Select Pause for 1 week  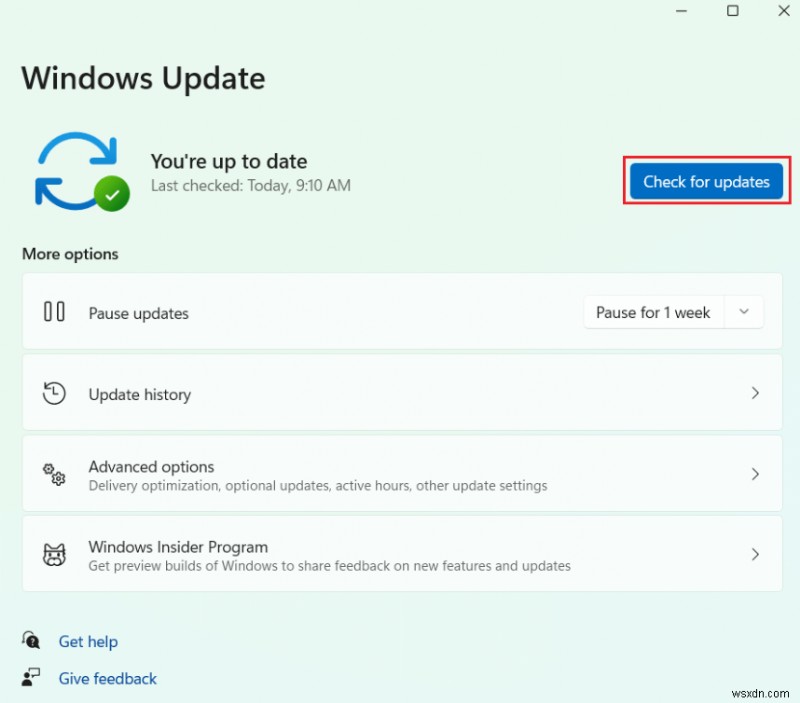pyautogui.click(x=652, y=312)
